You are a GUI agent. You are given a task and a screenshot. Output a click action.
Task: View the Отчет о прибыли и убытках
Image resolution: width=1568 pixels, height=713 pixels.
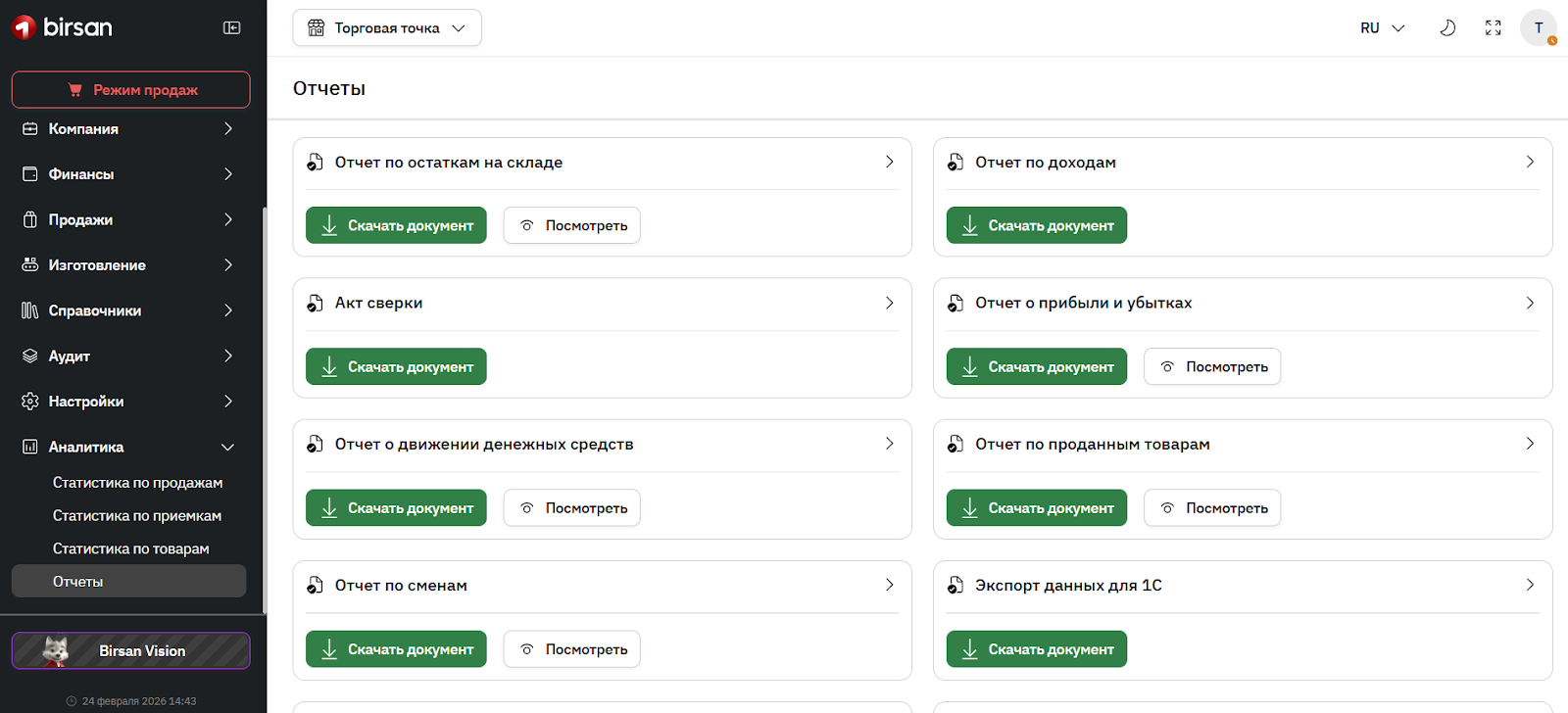coord(1212,367)
